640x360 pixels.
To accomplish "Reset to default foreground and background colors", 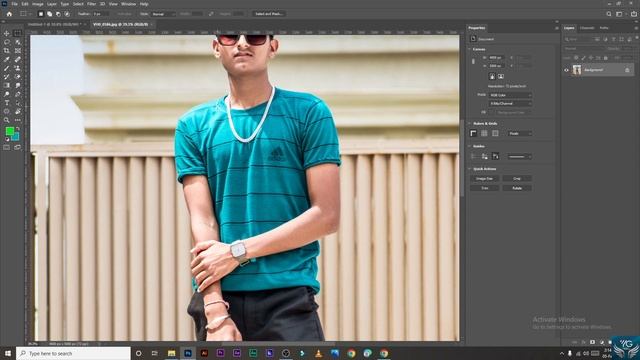I will (x=7, y=140).
